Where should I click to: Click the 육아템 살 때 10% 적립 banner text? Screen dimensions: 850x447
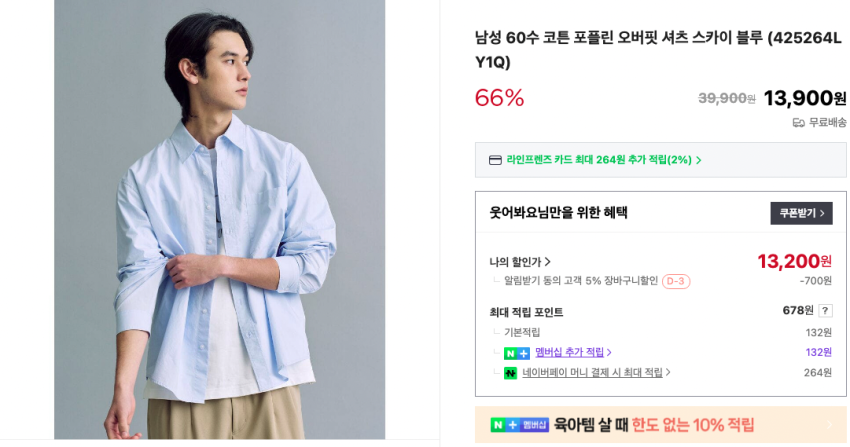click(654, 425)
